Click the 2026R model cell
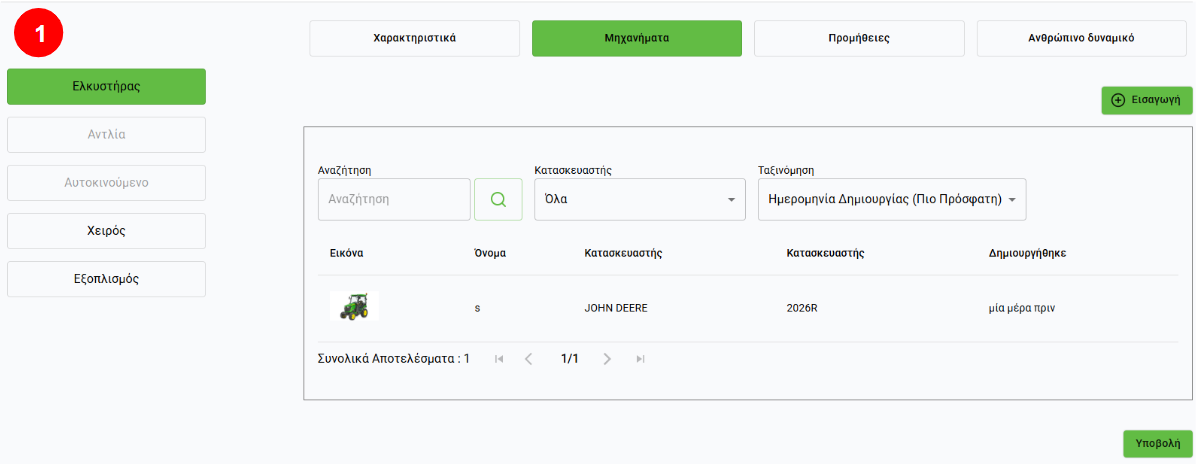 802,308
